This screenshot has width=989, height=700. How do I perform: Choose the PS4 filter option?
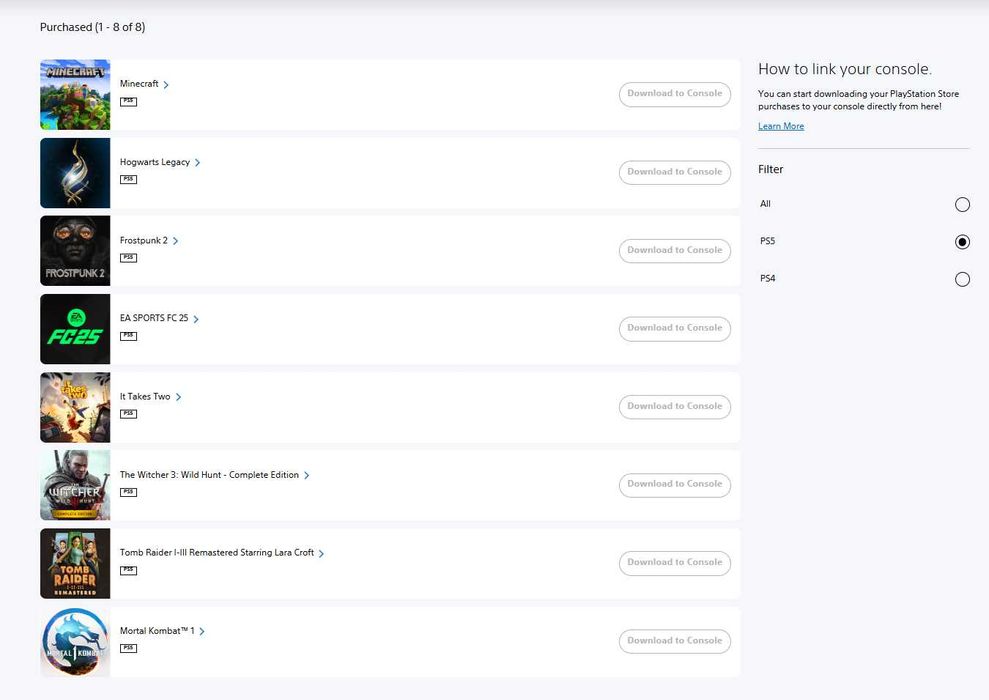962,279
